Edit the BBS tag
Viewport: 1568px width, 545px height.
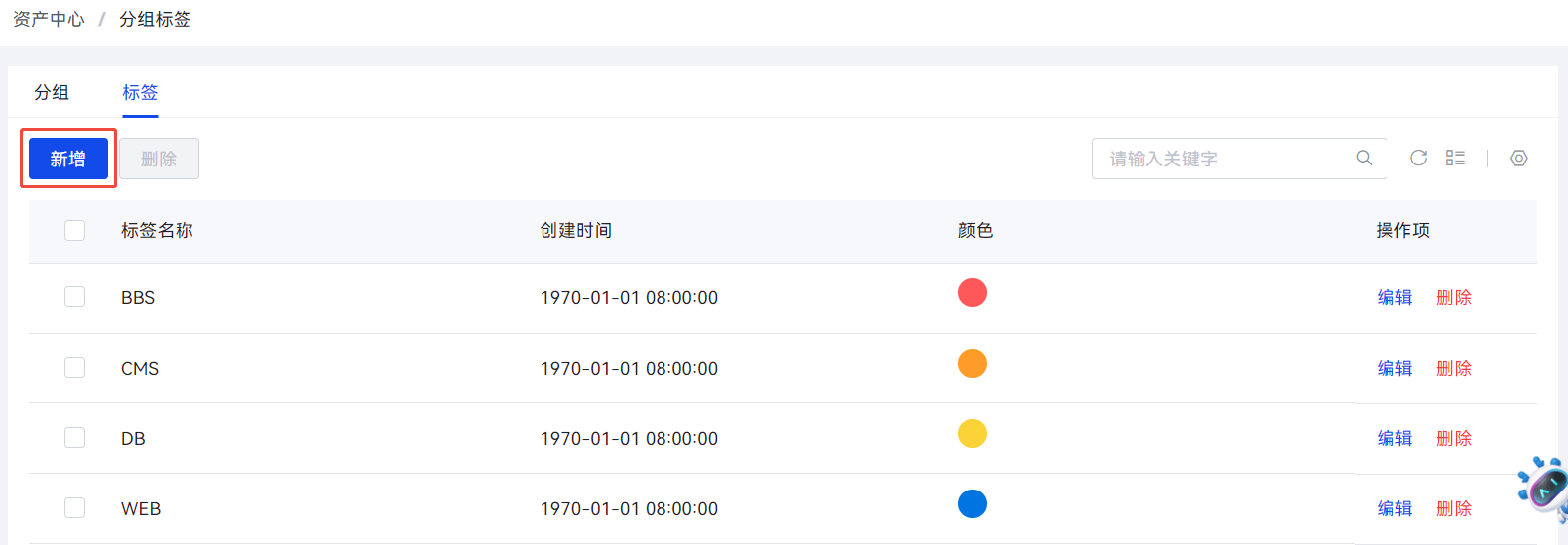click(x=1394, y=297)
